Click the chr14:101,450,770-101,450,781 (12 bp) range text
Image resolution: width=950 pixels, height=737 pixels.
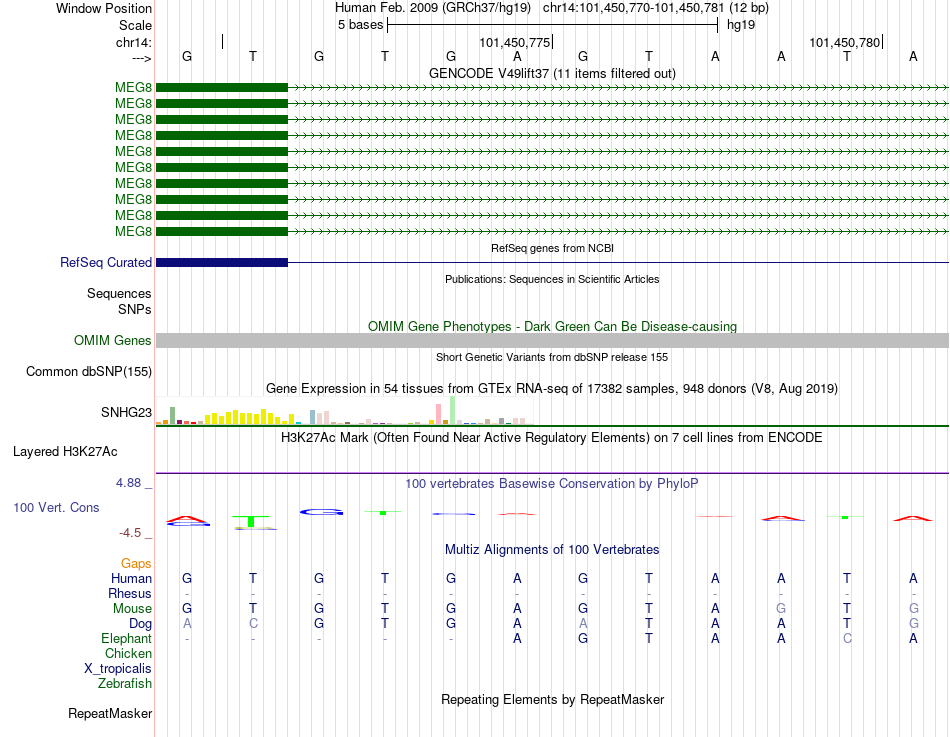[656, 8]
